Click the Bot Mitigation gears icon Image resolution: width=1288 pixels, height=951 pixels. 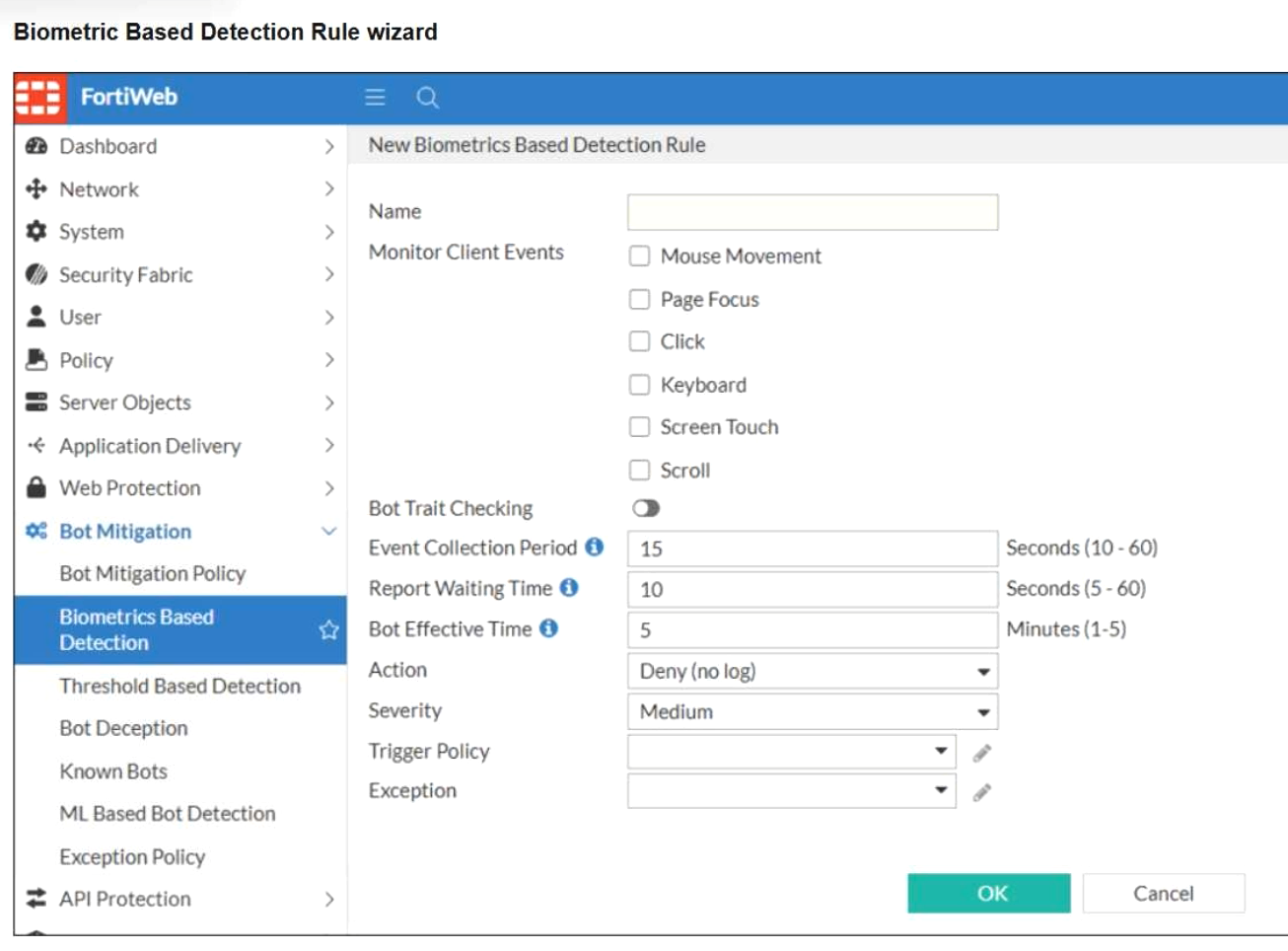36,531
